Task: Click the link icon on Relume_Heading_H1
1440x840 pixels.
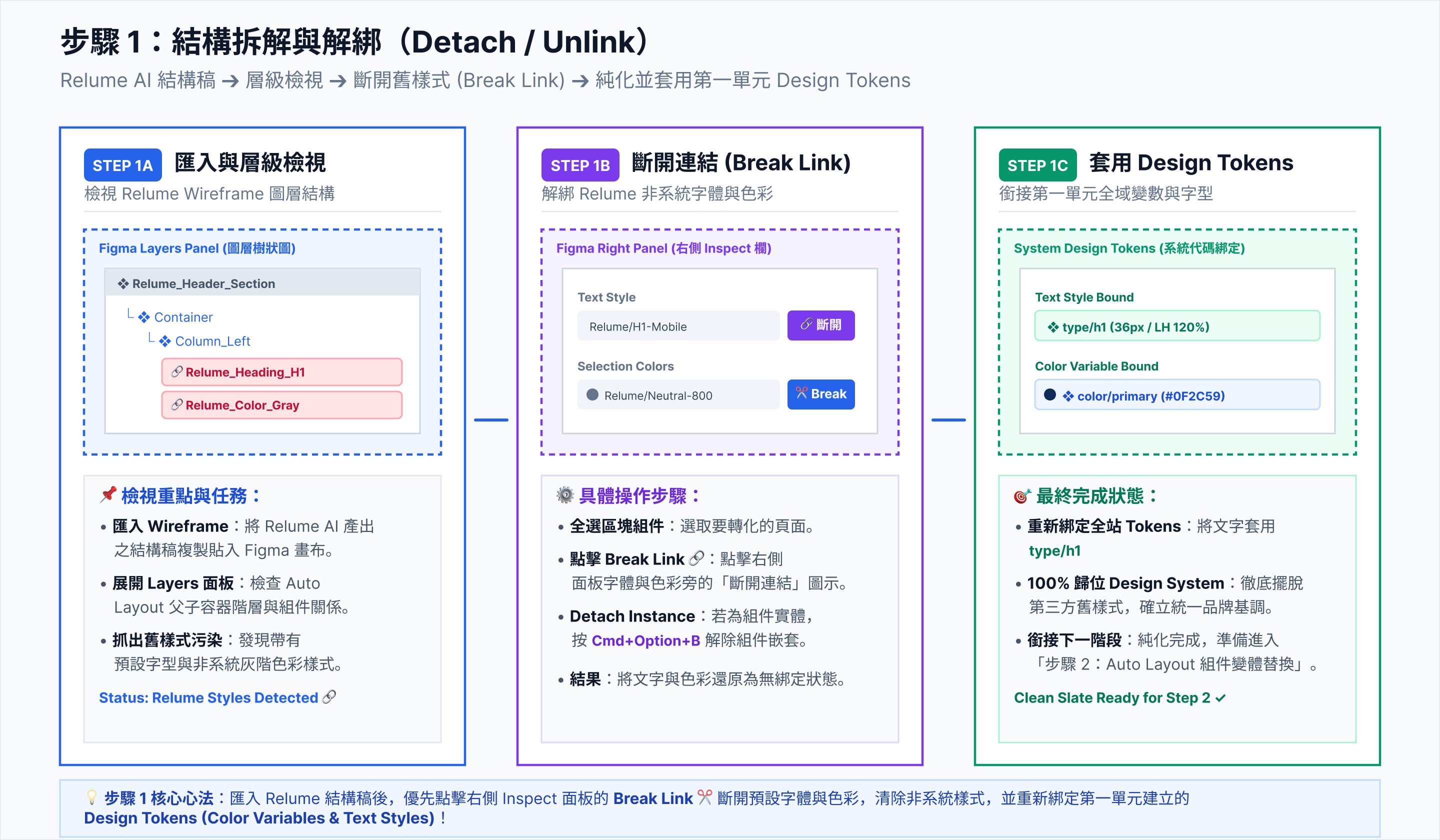Action: tap(177, 372)
